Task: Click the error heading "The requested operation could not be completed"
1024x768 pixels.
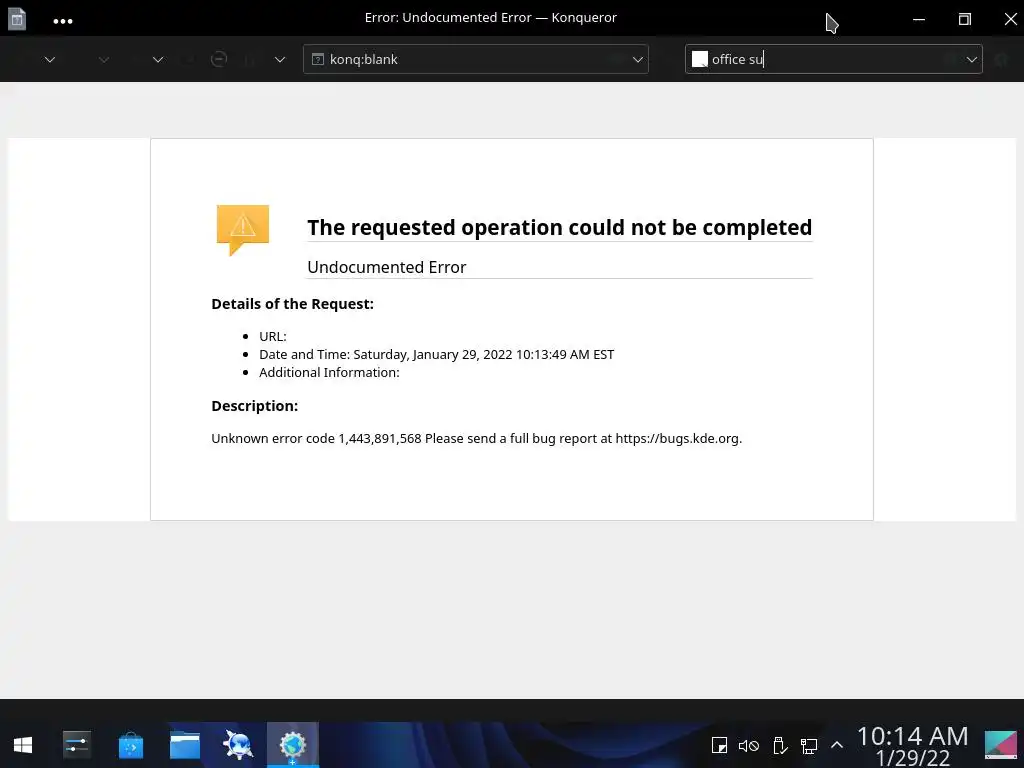Action: pos(560,227)
